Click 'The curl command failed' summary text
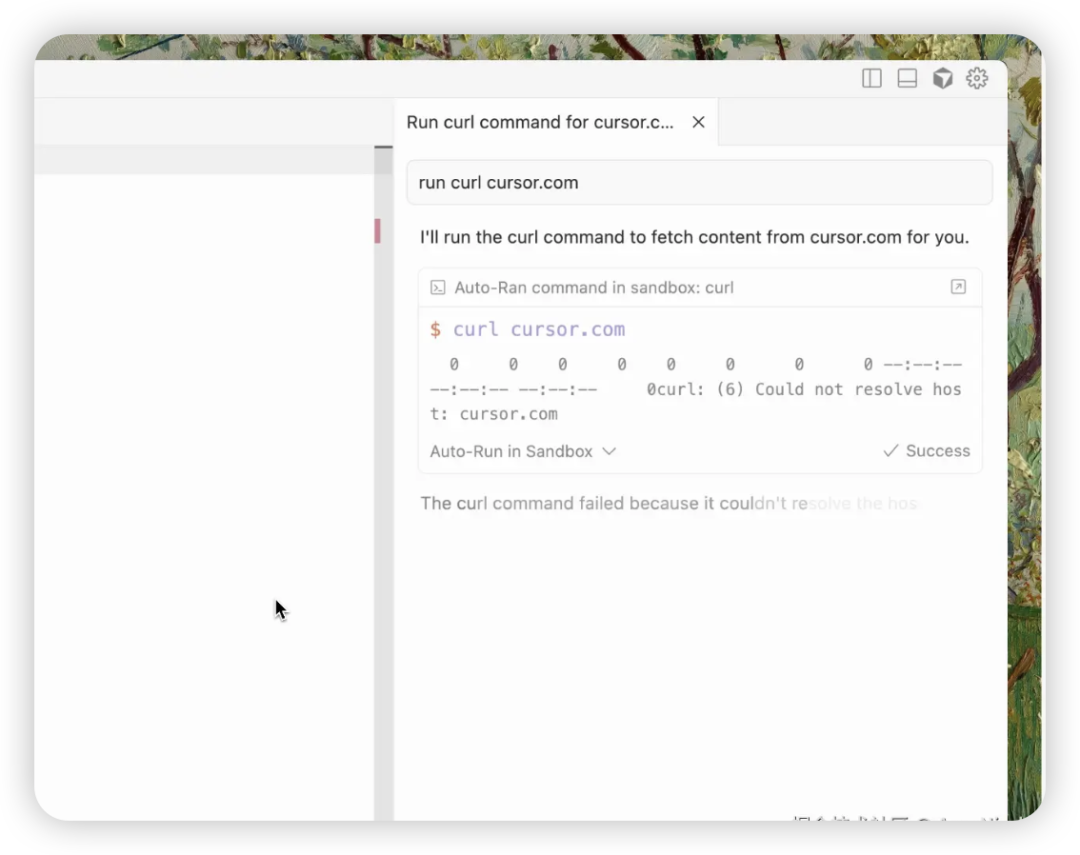 point(668,504)
